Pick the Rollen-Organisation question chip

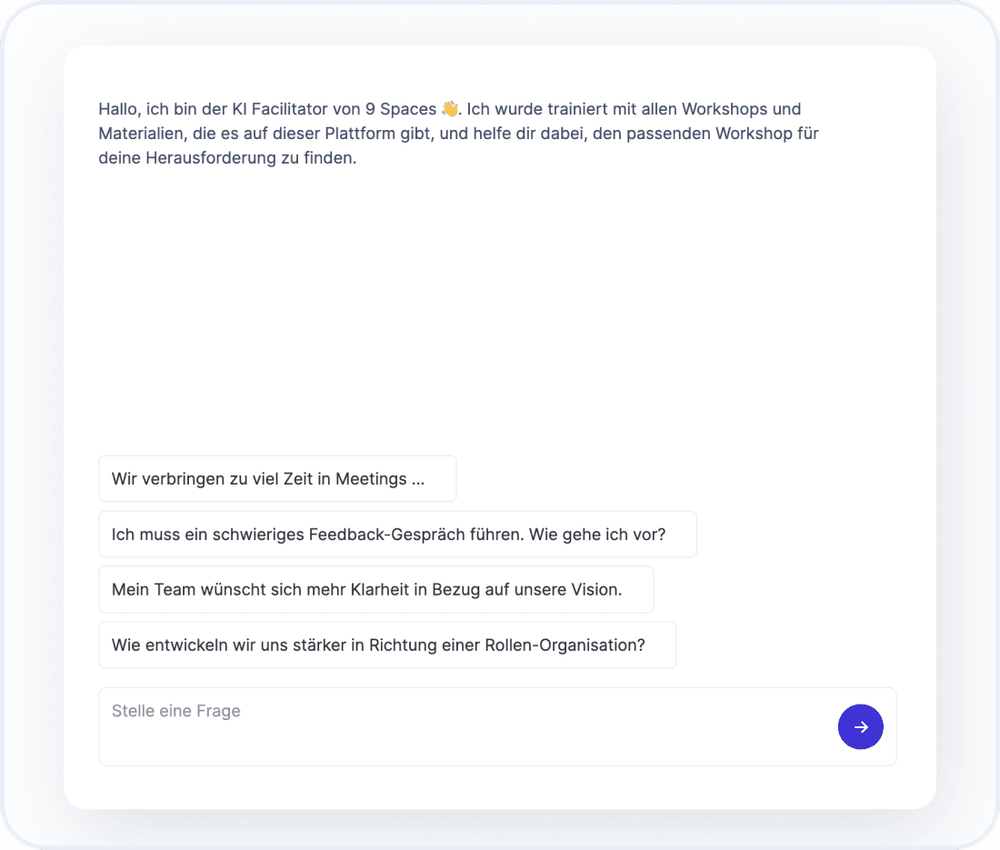click(387, 645)
